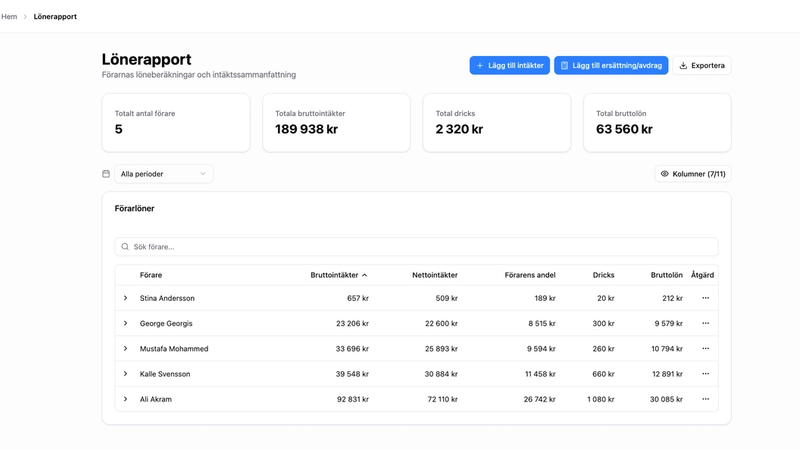This screenshot has width=800, height=450.
Task: Click the Lönerapport breadcrumb item
Action: click(55, 16)
